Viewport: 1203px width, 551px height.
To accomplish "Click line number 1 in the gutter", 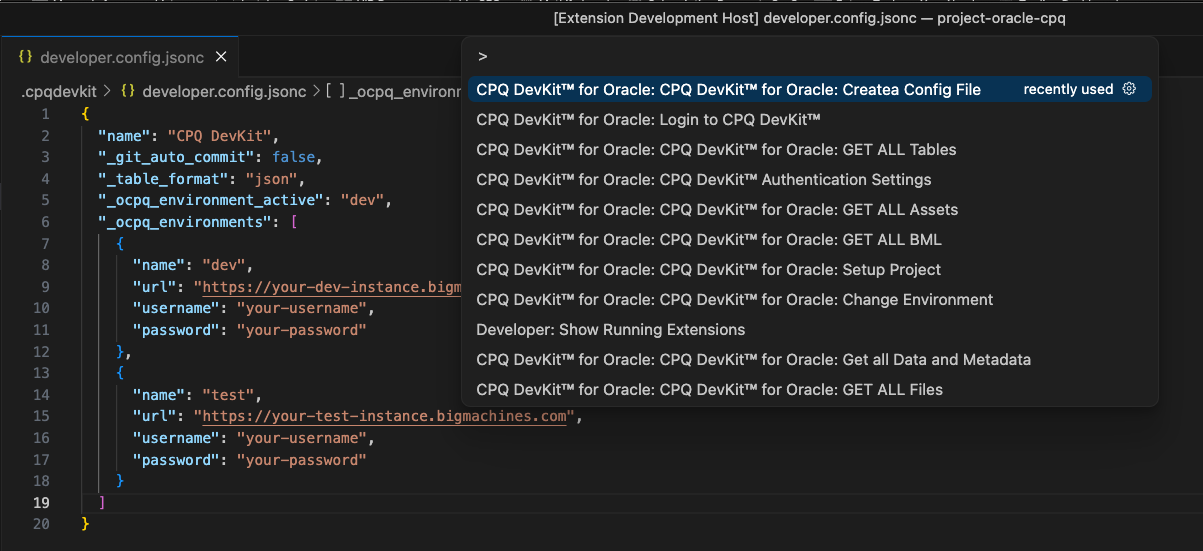I will pos(44,114).
